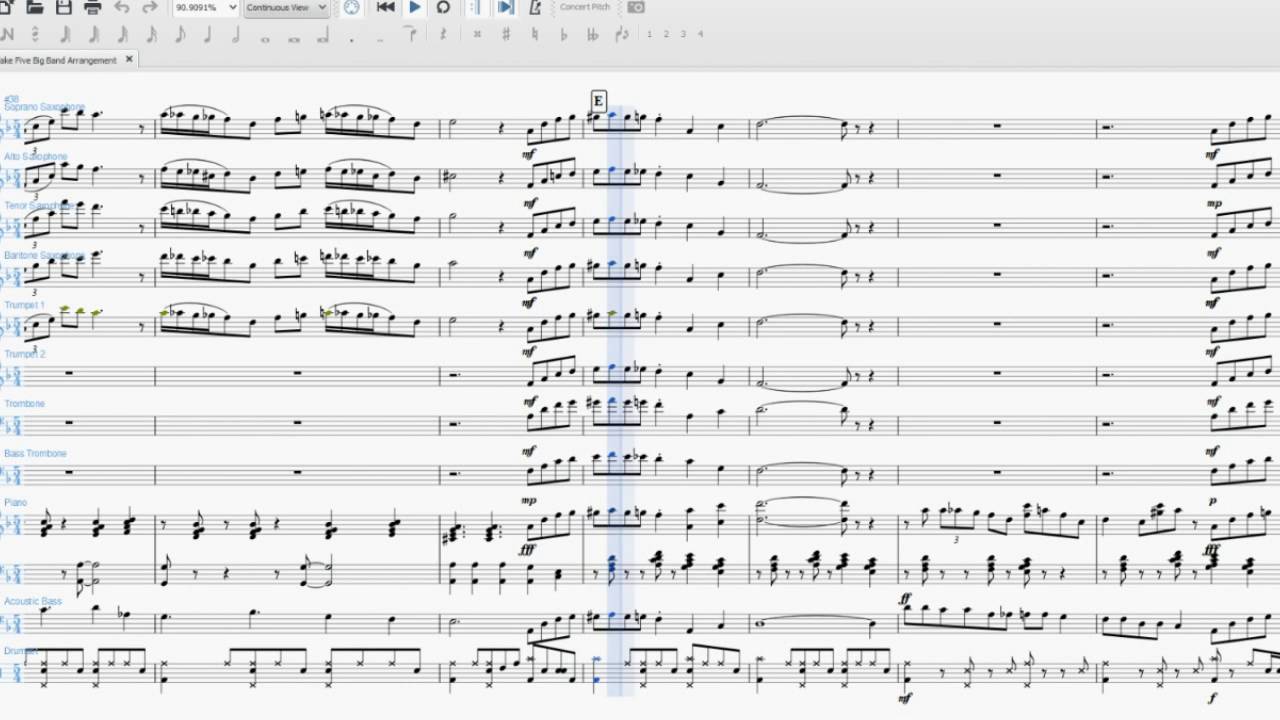Screen dimensions: 1280x720
Task: Click the tie icon
Action: click(x=410, y=33)
